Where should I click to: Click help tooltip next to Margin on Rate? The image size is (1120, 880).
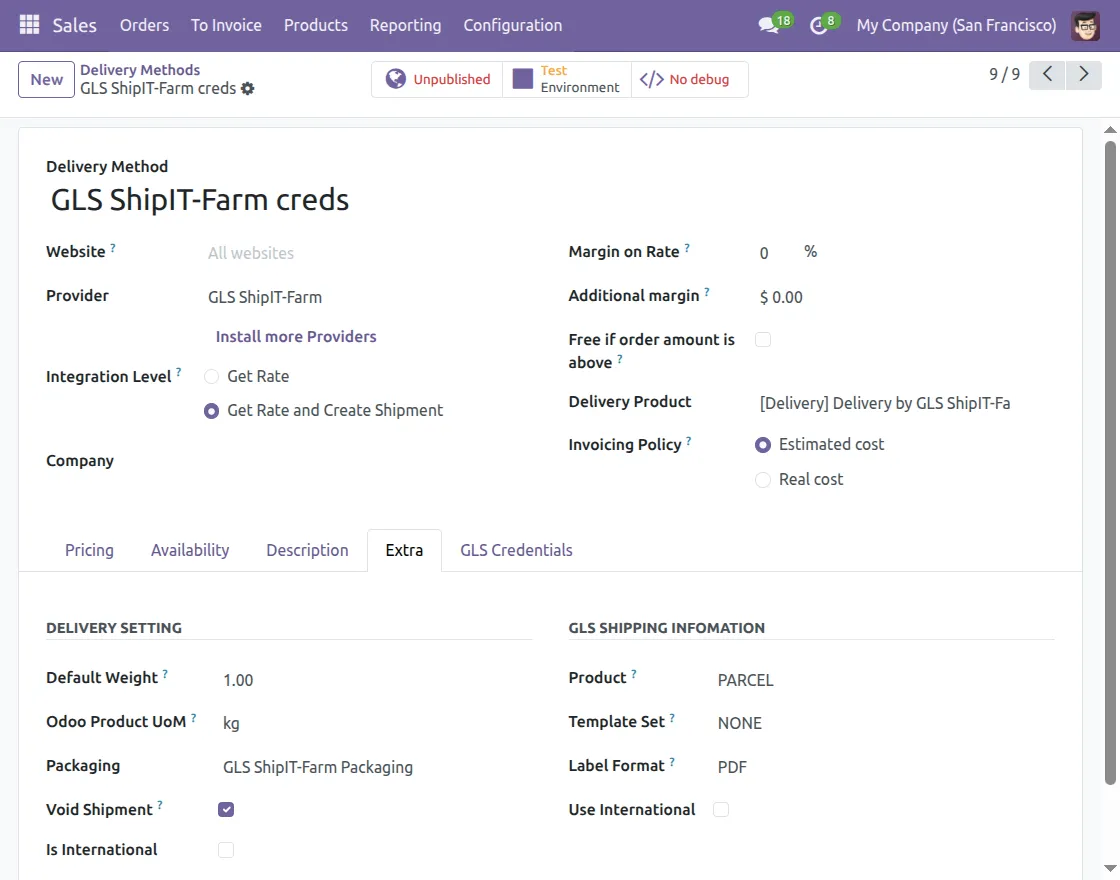687,248
